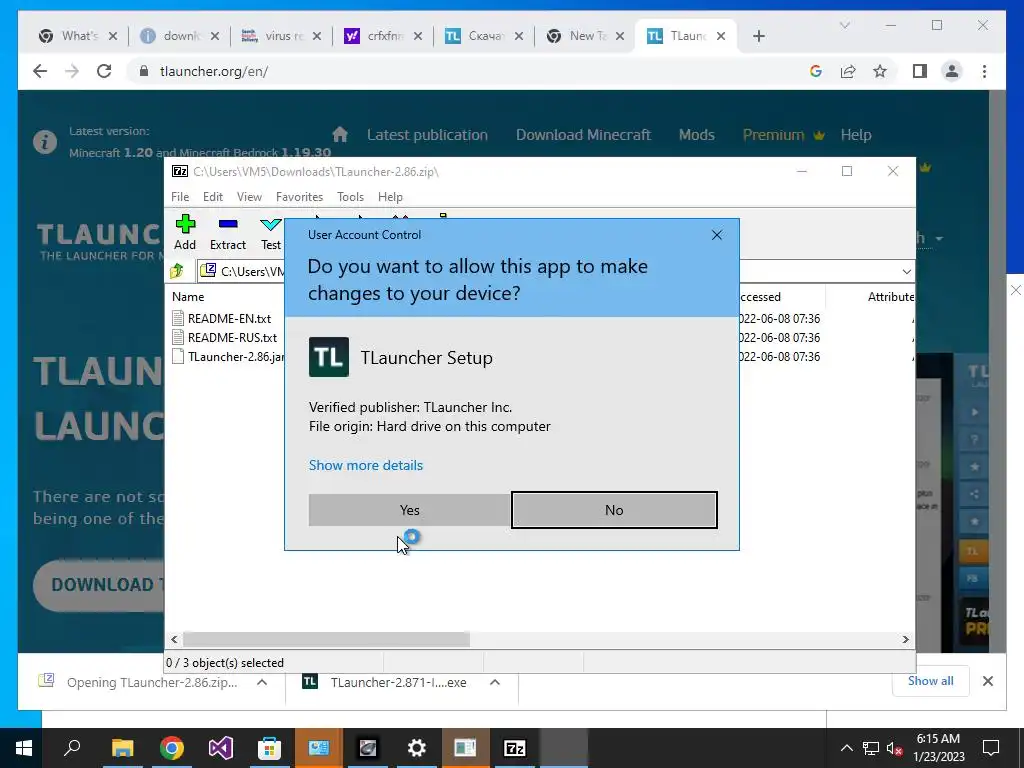Expand options for TLauncher-2.86.zip download

click(262, 682)
